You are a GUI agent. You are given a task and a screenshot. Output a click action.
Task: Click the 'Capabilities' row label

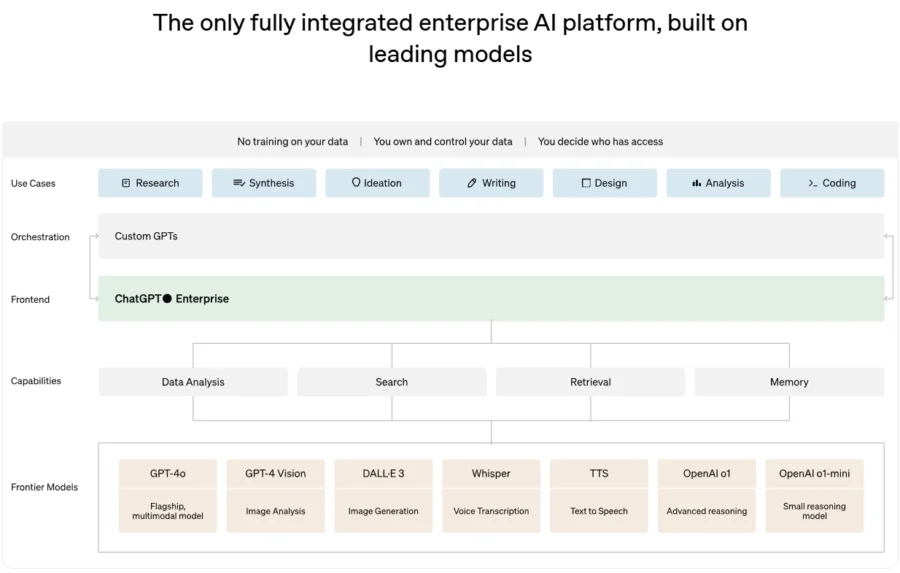pos(36,381)
